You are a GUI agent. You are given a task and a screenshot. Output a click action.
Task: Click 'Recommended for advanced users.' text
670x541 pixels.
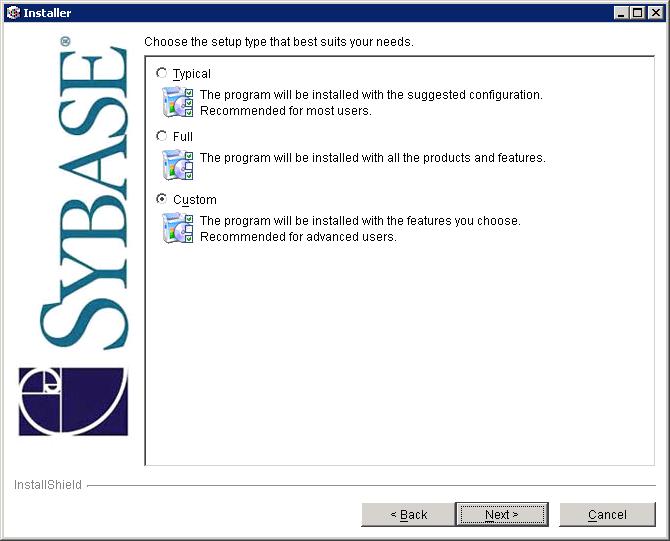click(x=298, y=237)
